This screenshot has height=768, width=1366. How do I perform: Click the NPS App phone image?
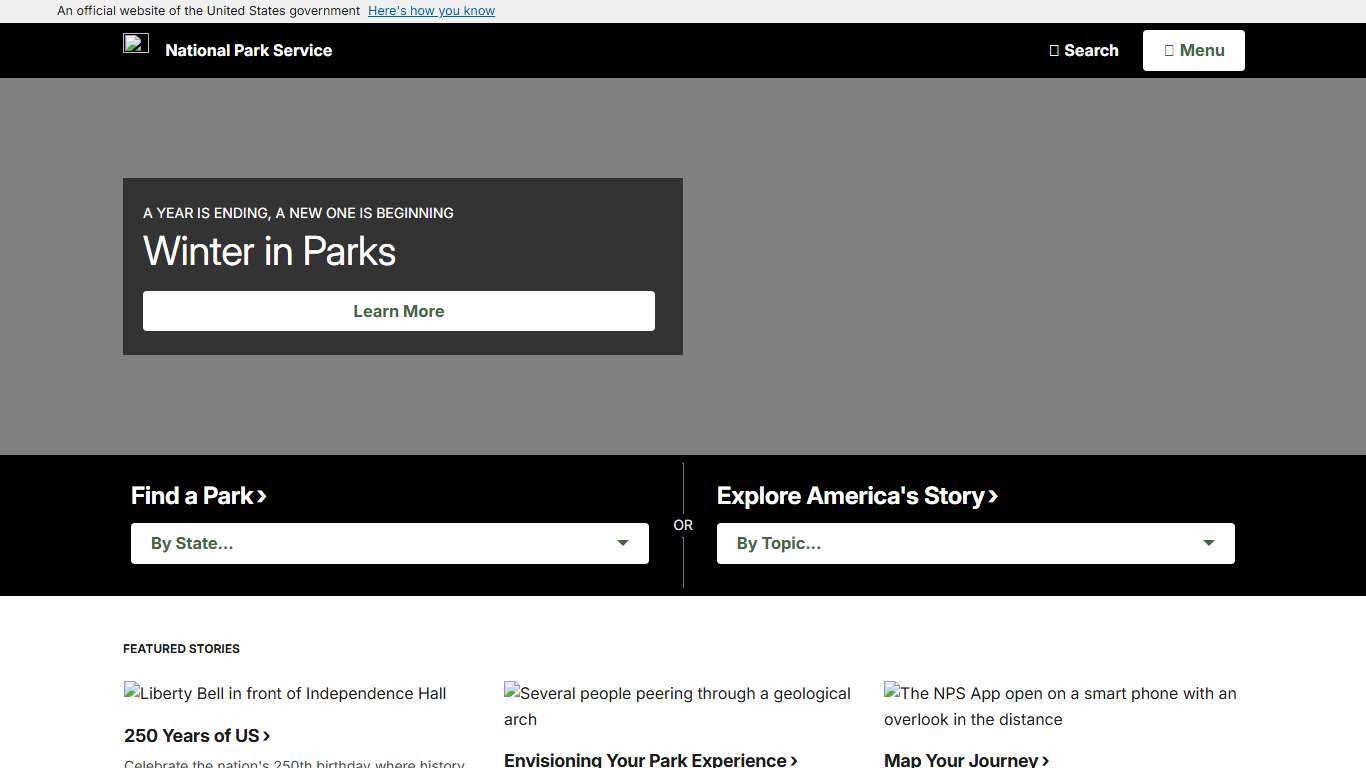(x=1060, y=706)
